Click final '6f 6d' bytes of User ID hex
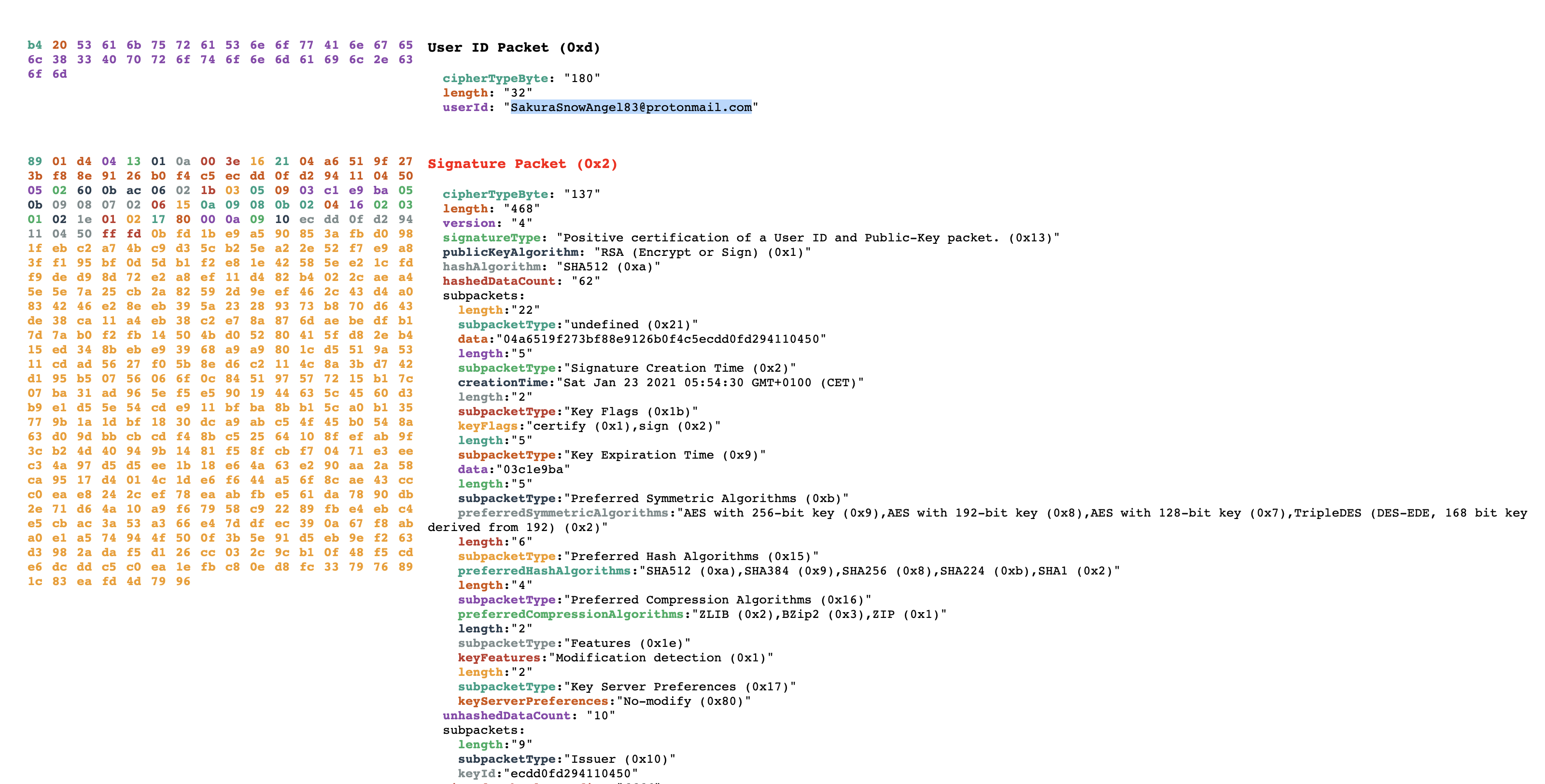Screen dimensions: 1545x784 tap(47, 74)
